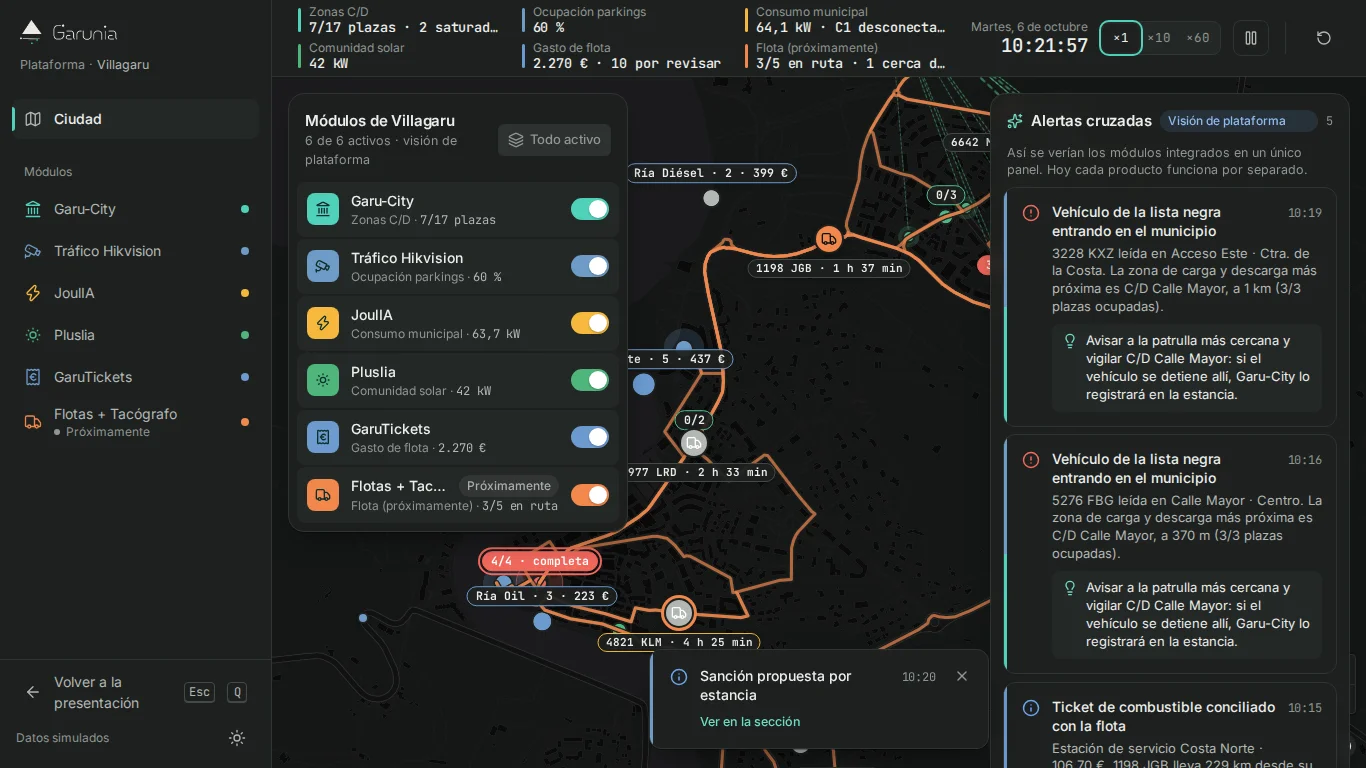Screen dimensions: 1366x768
Task: Open Pluslia in the sidebar modules
Action: click(136, 335)
